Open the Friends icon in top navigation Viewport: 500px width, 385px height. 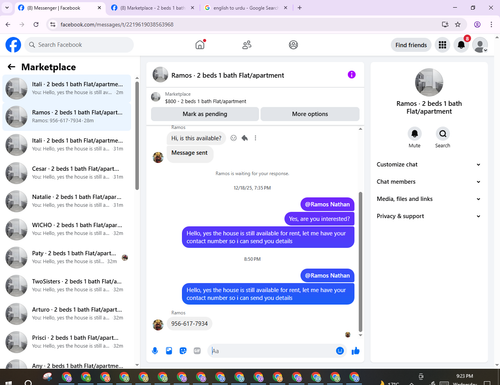point(247,45)
